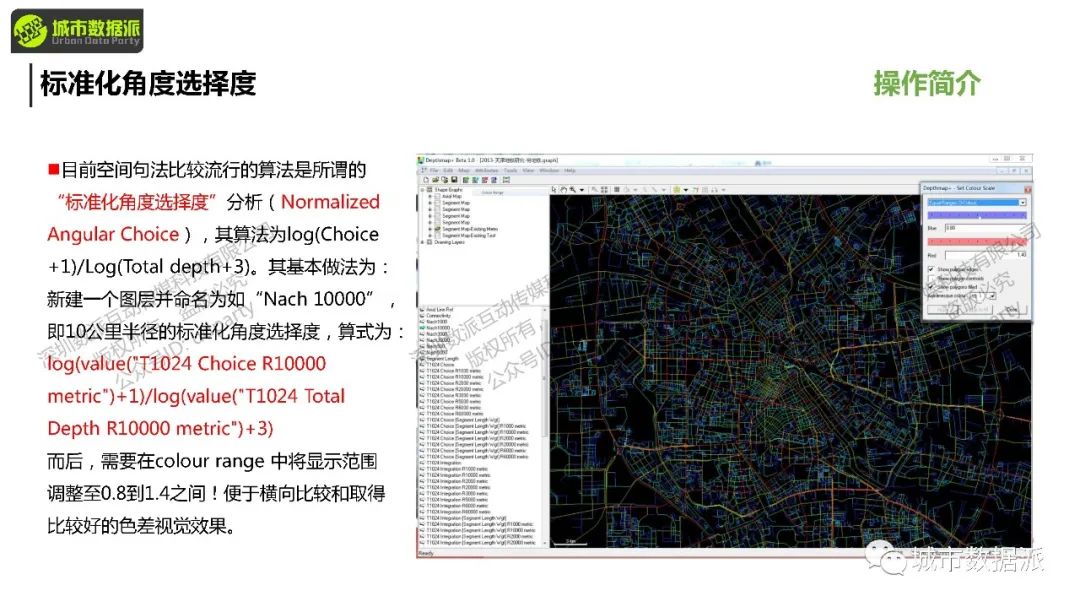Click the Red value input field
This screenshot has width=1080, height=607.
point(986,256)
